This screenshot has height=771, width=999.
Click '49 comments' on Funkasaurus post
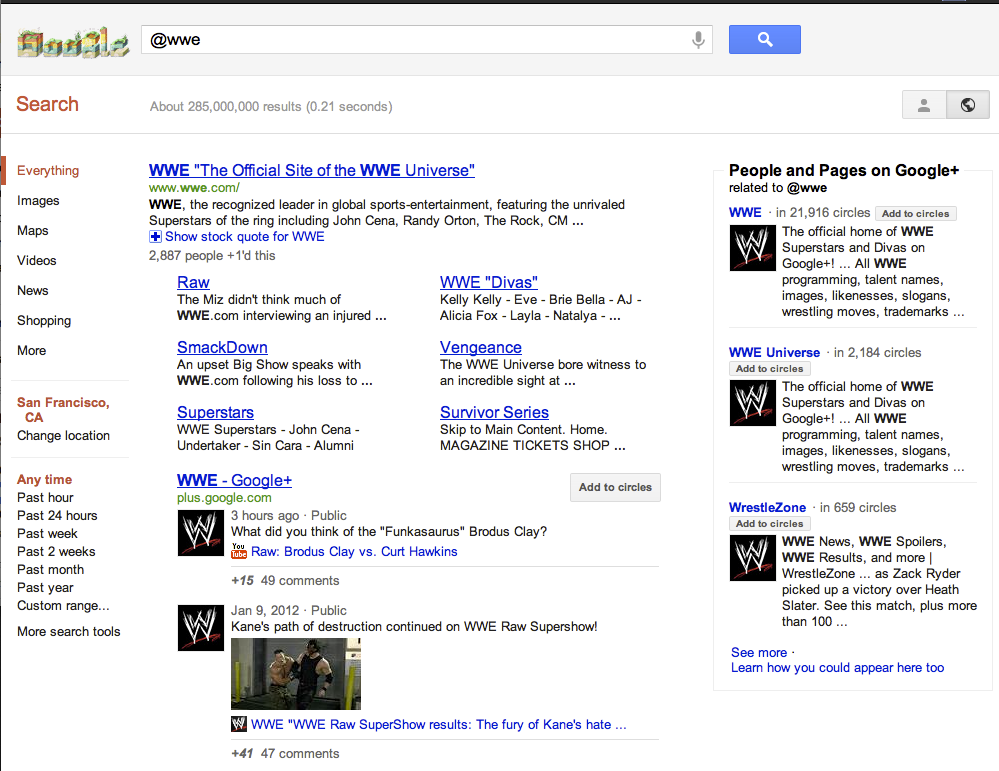point(299,580)
